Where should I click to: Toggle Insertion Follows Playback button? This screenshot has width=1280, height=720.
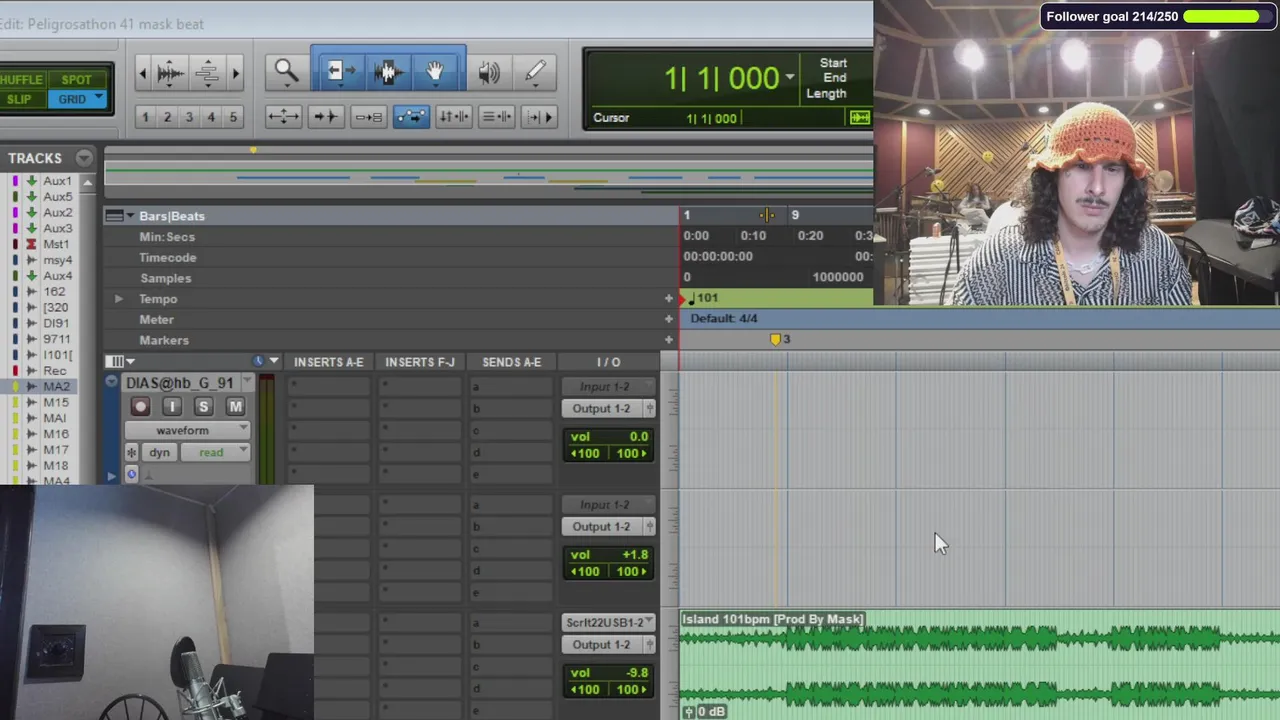(540, 117)
